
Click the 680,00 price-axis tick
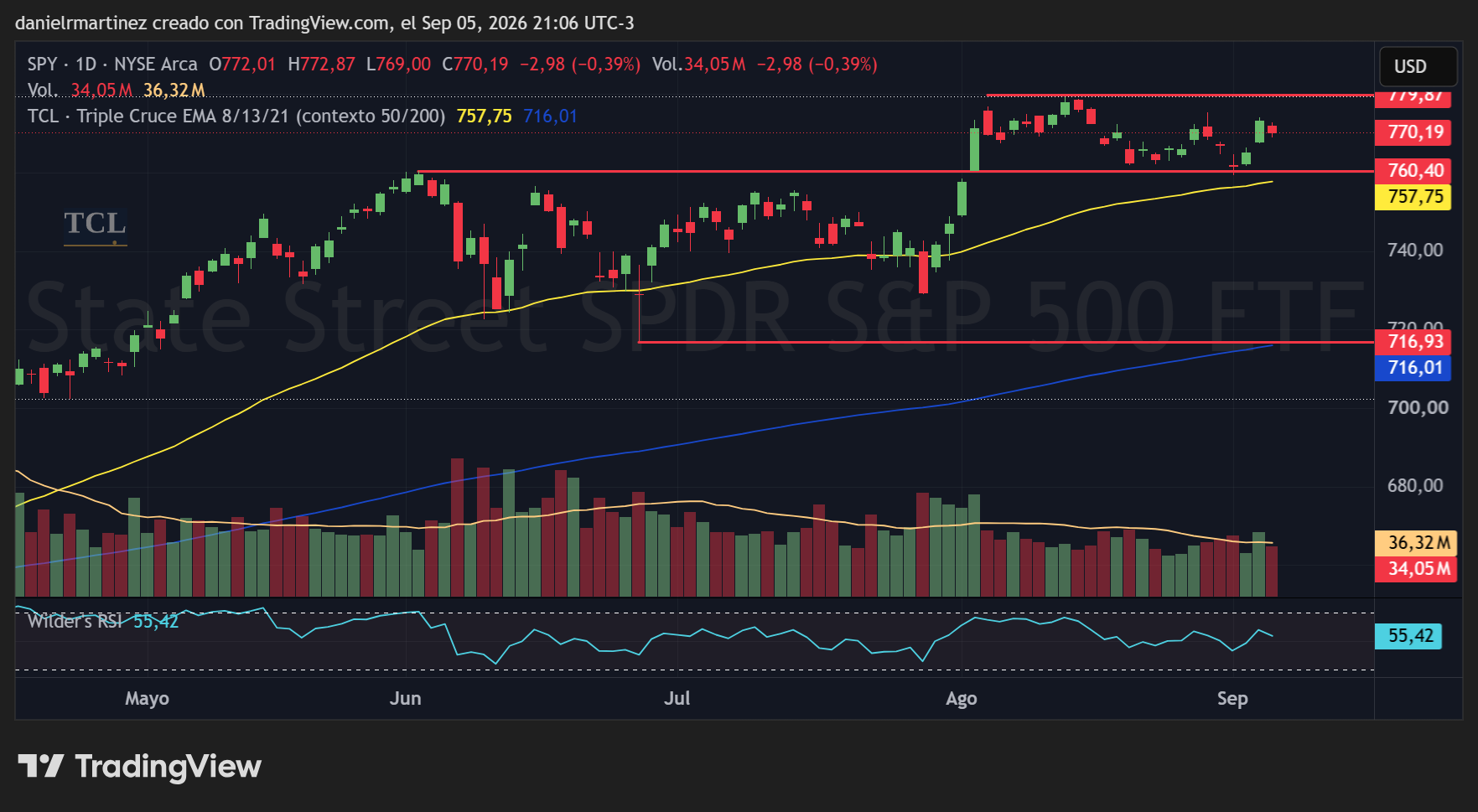[x=1415, y=486]
